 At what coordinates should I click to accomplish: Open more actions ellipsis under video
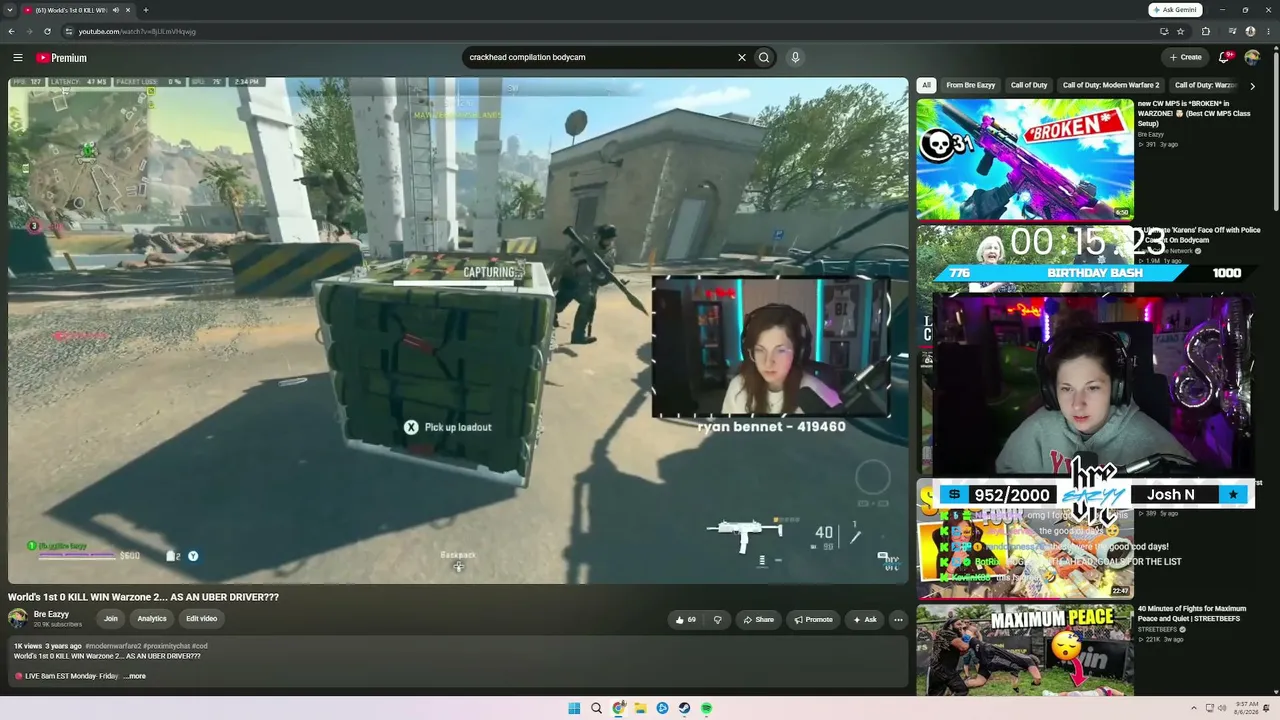898,620
